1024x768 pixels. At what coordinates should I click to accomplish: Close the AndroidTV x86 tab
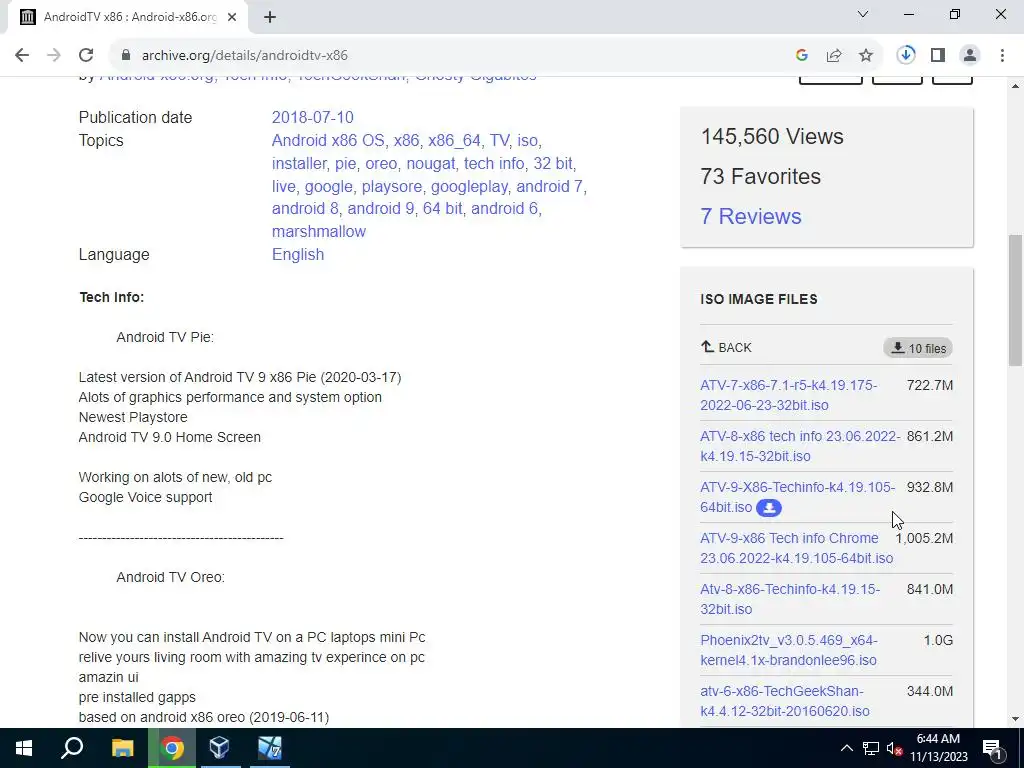pos(232,17)
